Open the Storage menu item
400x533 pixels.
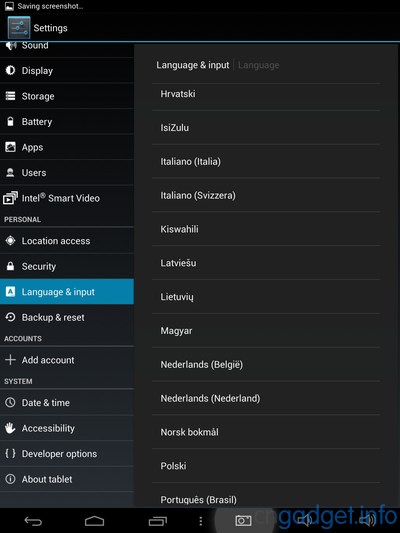coord(67,96)
